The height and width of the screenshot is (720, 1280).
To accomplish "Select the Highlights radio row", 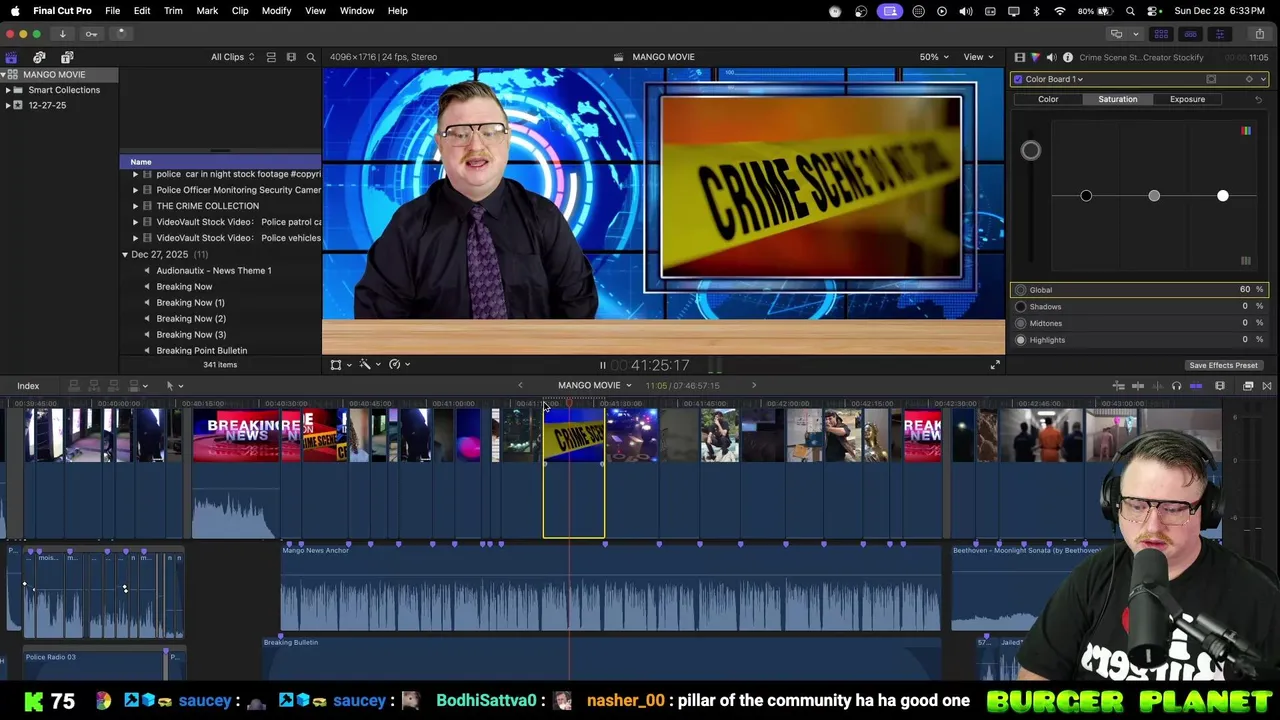I will (1139, 340).
